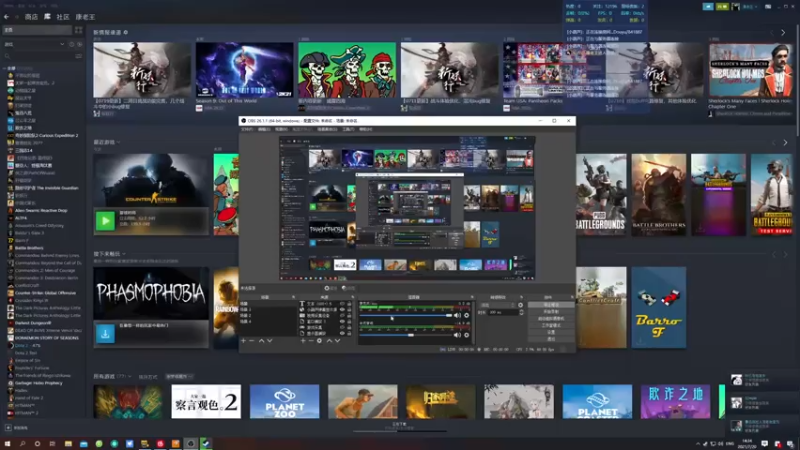
Task: Click the transition duration stepper arrows
Action: click(521, 312)
